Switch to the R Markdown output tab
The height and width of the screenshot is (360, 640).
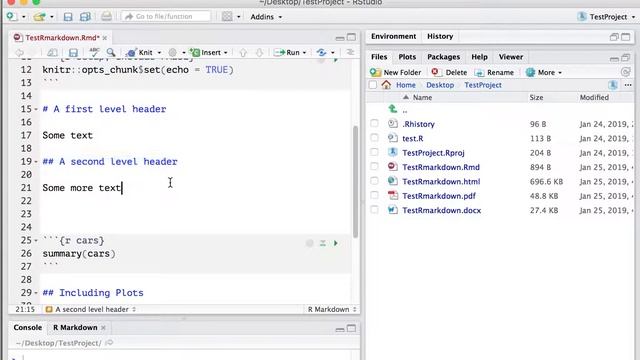pyautogui.click(x=75, y=327)
